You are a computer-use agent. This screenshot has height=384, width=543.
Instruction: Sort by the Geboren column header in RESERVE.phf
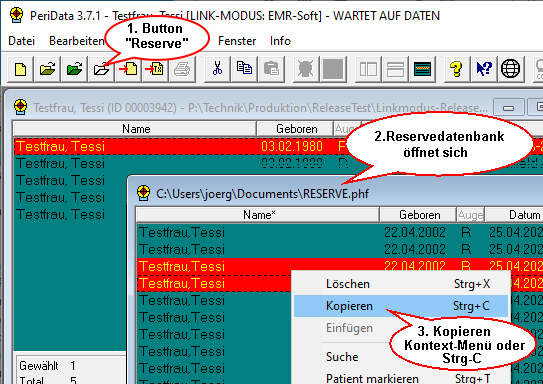point(419,215)
